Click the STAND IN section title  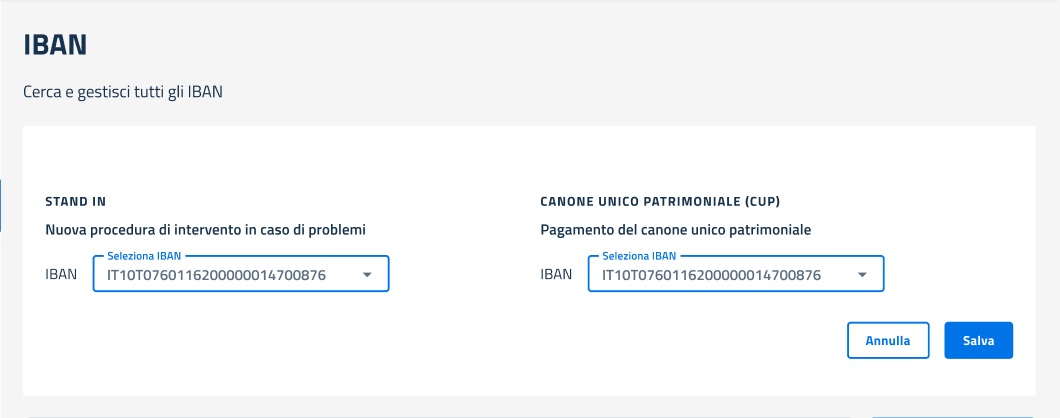click(x=76, y=201)
